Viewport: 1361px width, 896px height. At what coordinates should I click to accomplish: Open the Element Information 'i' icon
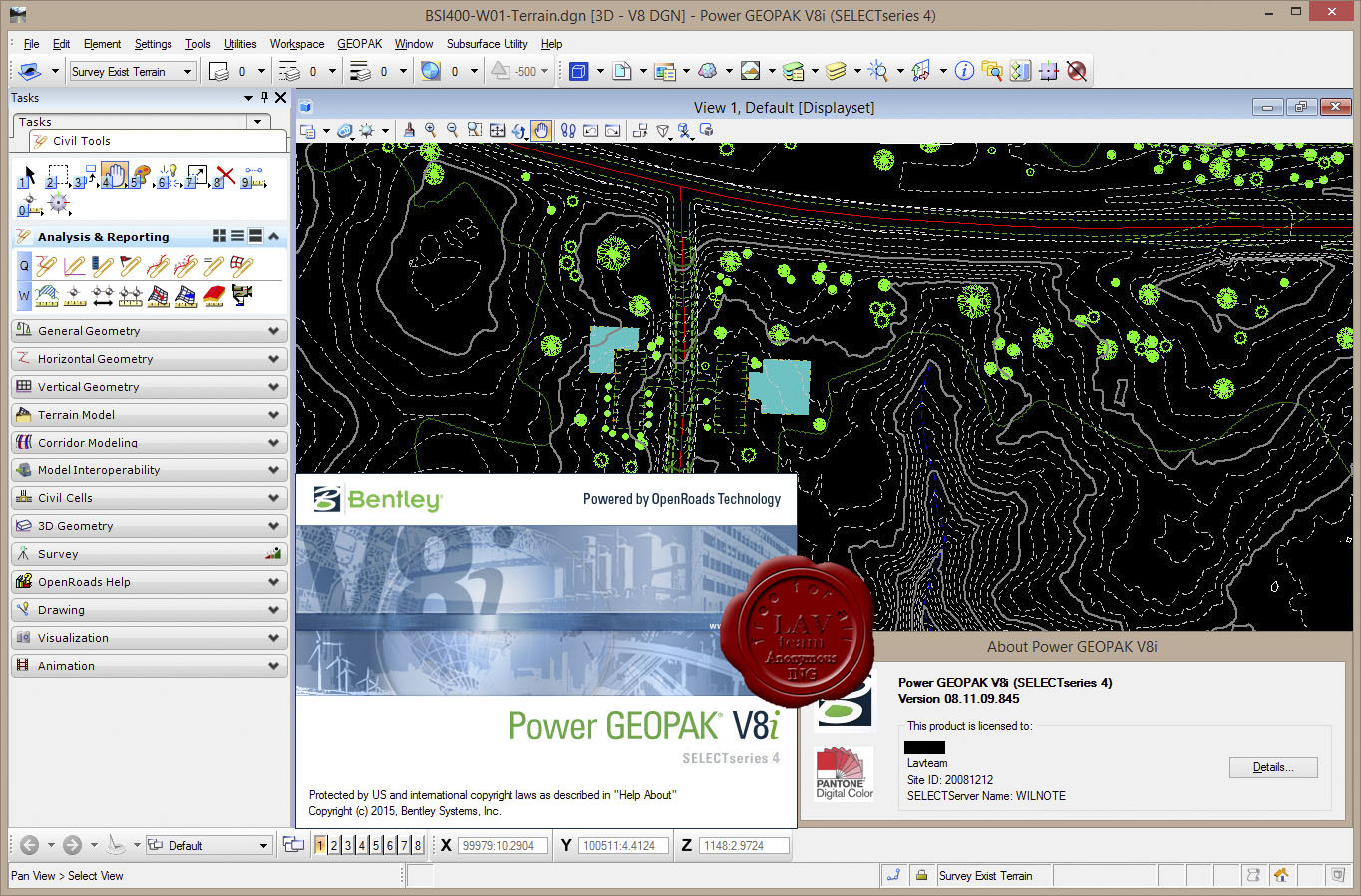tap(964, 71)
